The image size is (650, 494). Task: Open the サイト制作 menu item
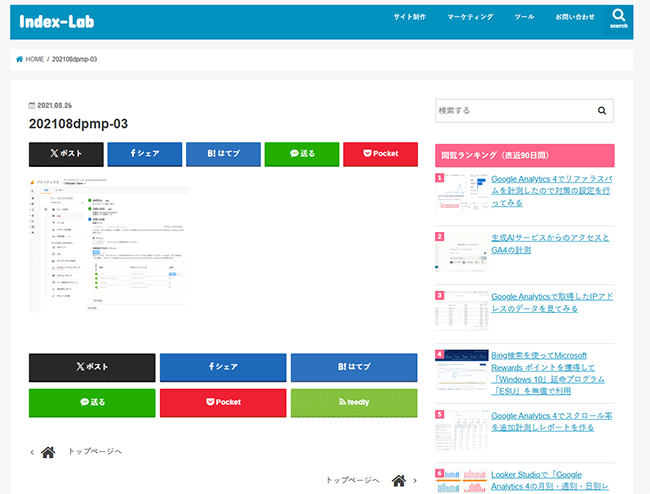pos(410,17)
